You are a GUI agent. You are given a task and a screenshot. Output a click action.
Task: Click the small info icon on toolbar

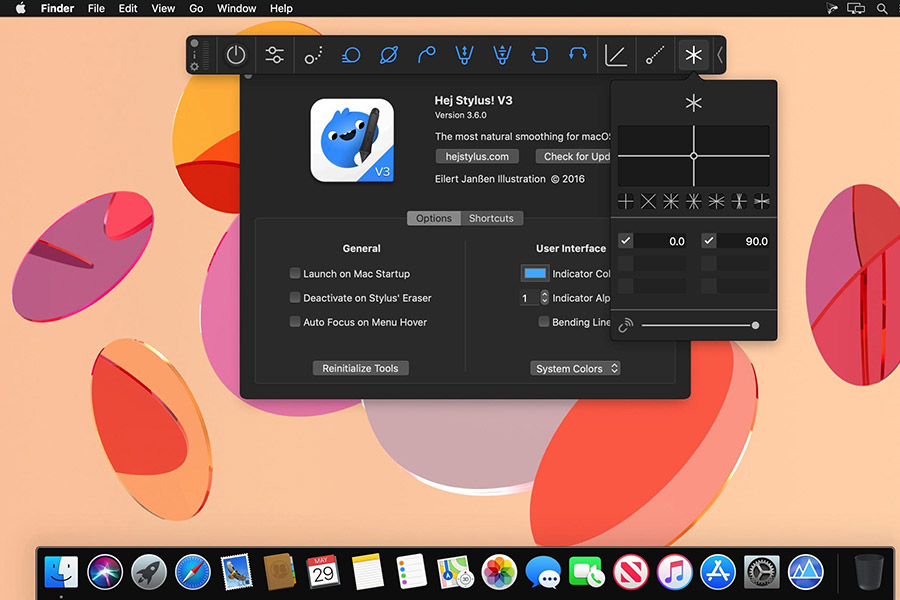(x=195, y=55)
